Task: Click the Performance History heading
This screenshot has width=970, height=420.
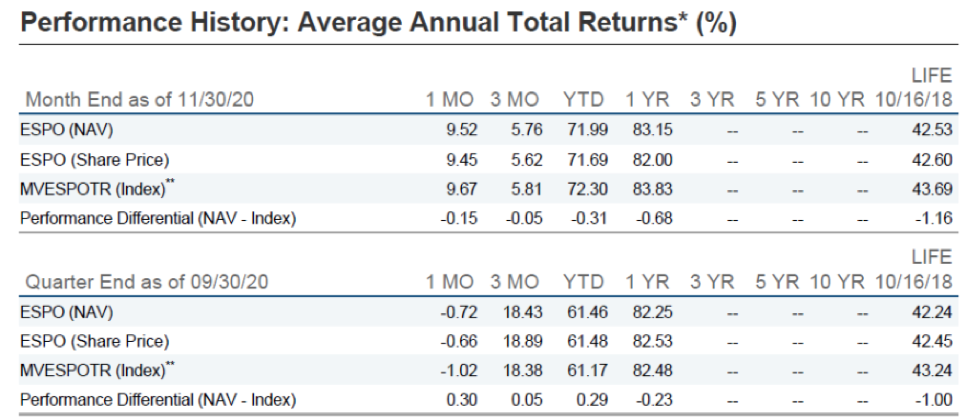Action: [378, 24]
